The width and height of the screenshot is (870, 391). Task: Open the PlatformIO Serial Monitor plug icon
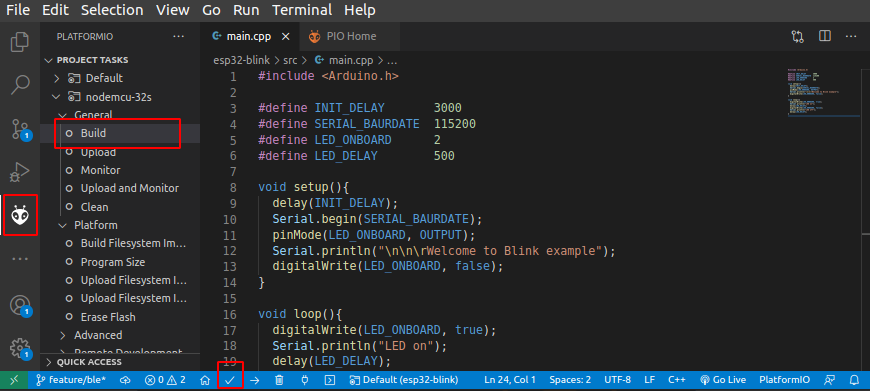tap(305, 380)
